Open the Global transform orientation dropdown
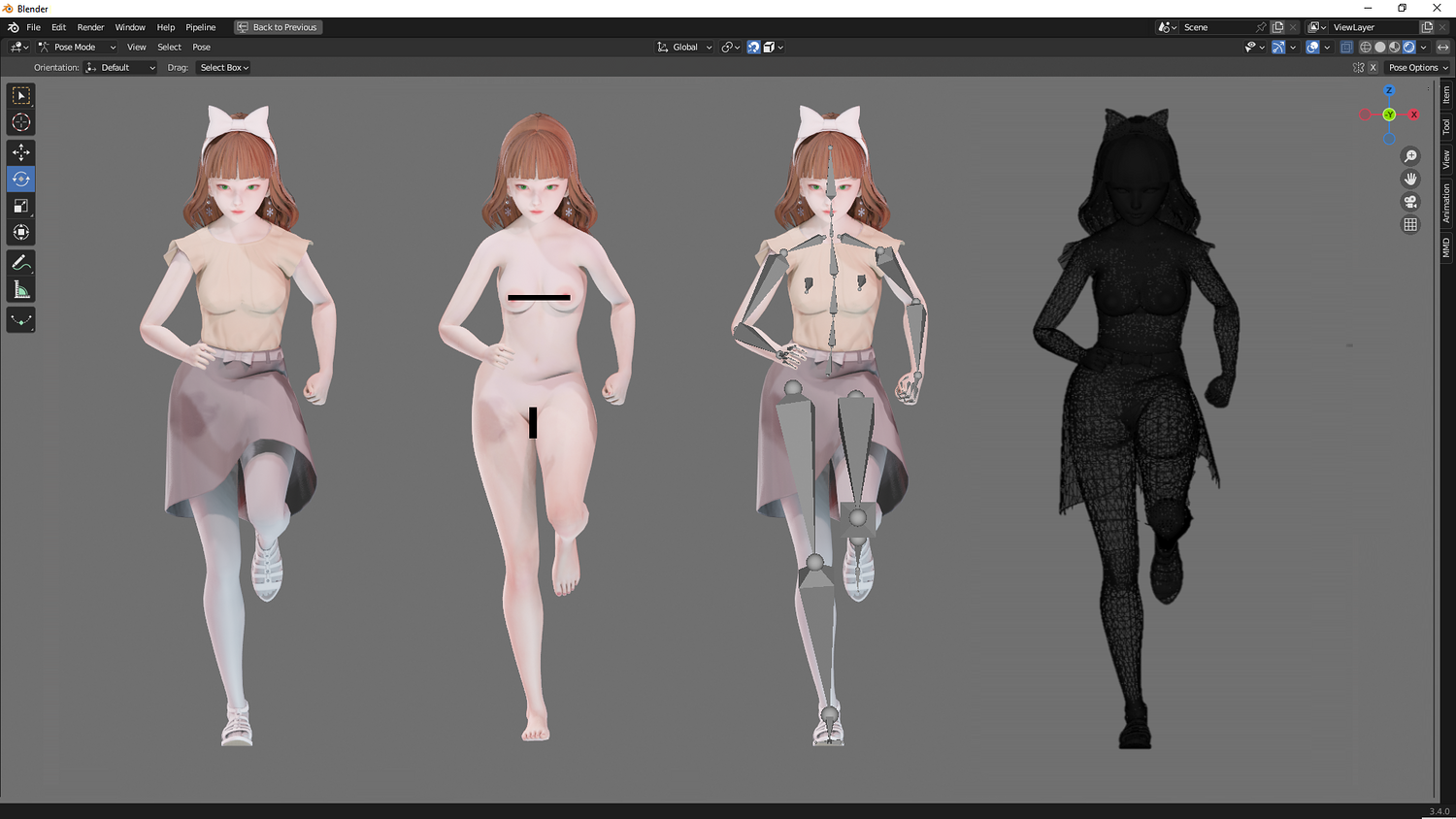Image resolution: width=1456 pixels, height=819 pixels. click(x=685, y=47)
